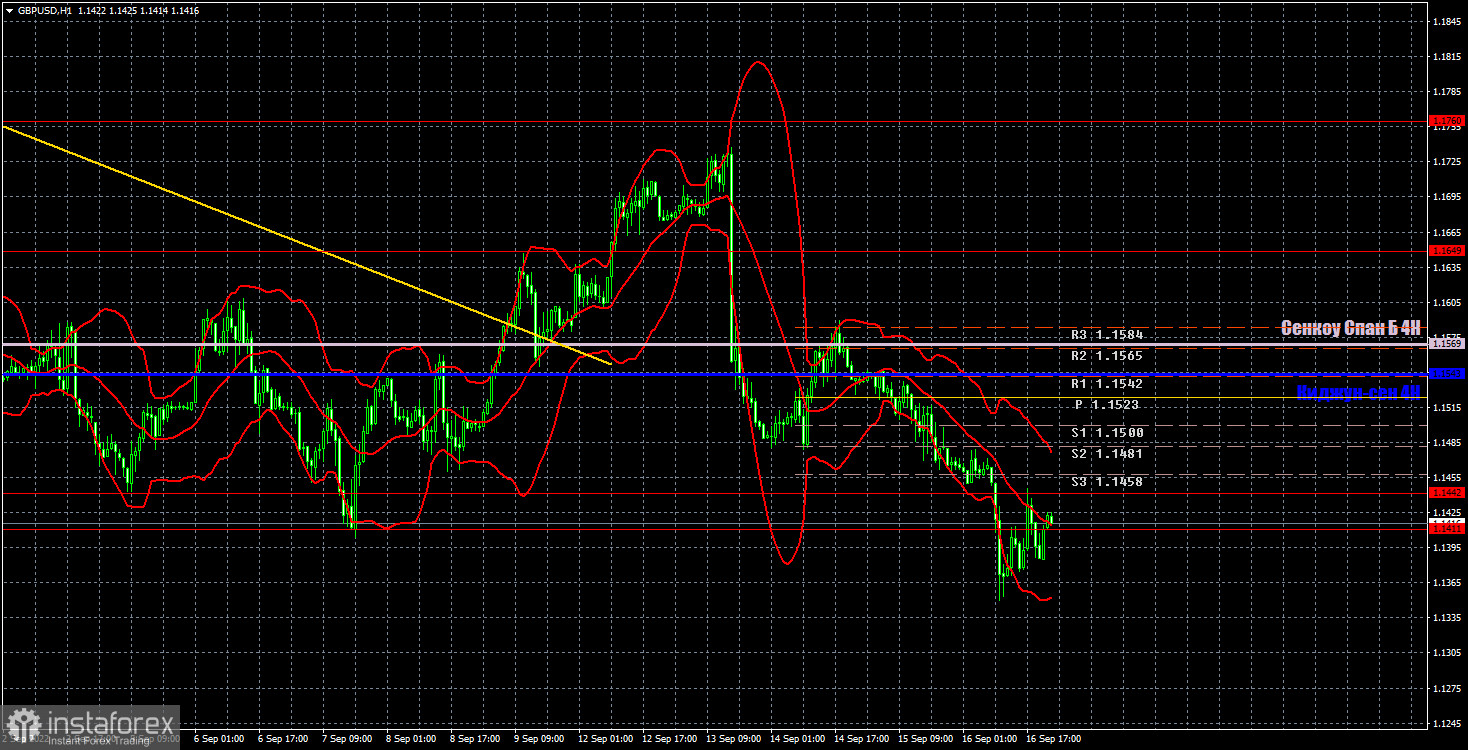1468x750 pixels.
Task: Click the 1.1815 price axis label
Action: [x=1447, y=57]
